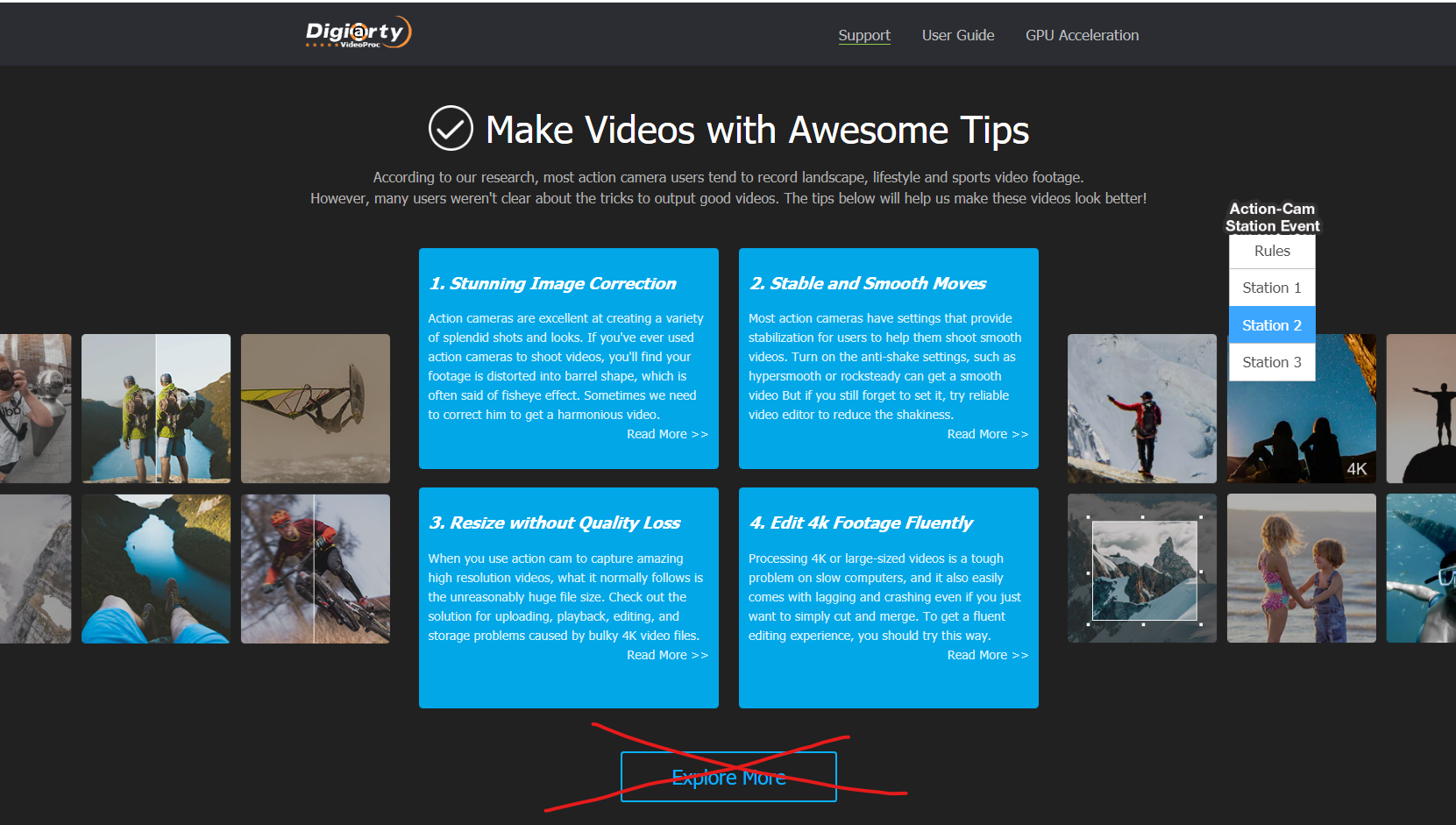The width and height of the screenshot is (1456, 825).
Task: Click the intro text starting 'According to our research'
Action: click(x=728, y=188)
